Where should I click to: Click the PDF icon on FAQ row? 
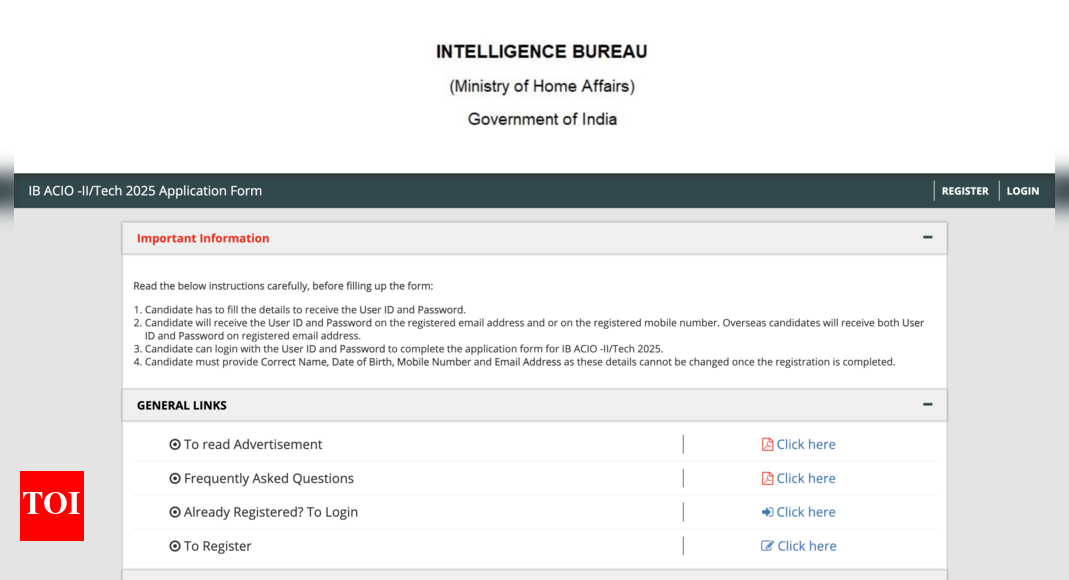[767, 478]
